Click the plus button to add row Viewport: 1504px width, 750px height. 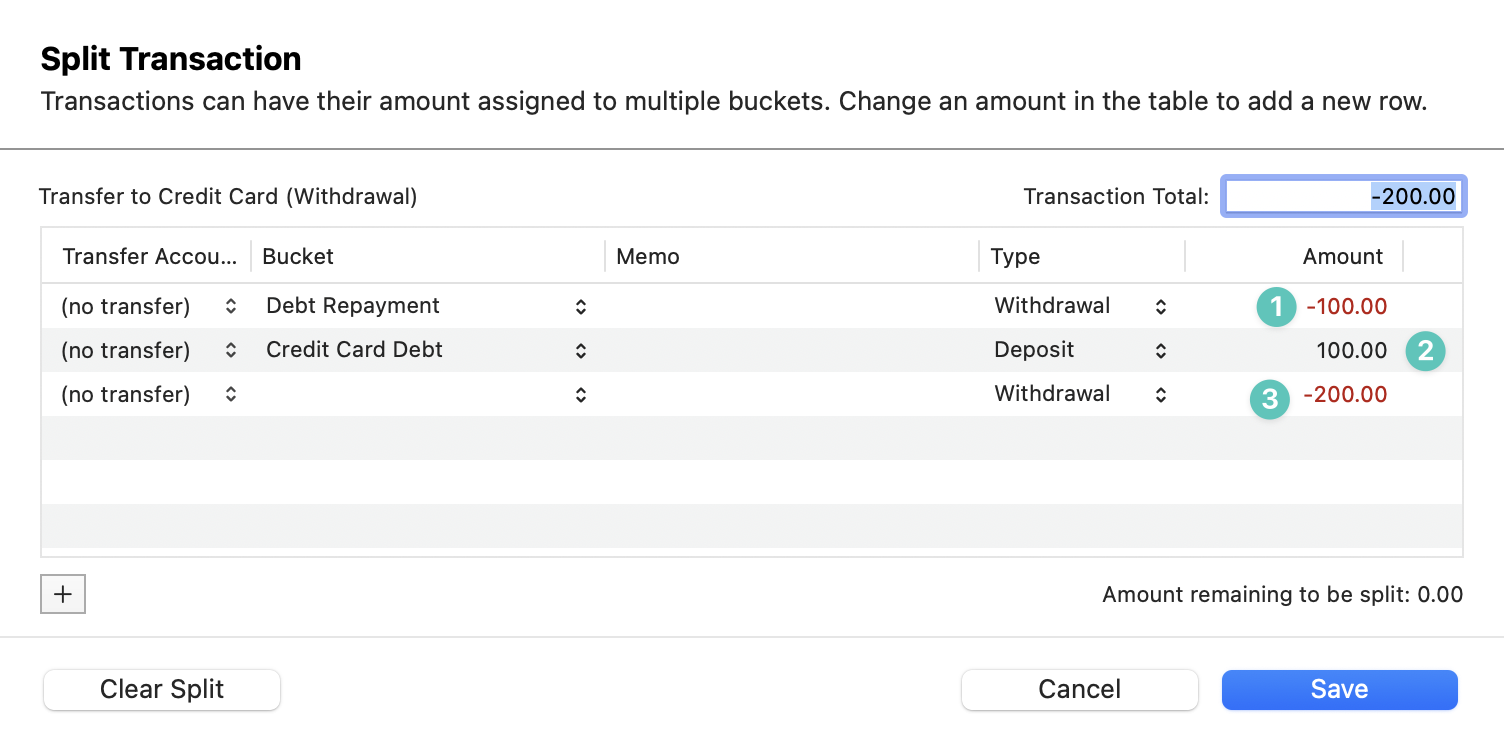click(x=63, y=594)
